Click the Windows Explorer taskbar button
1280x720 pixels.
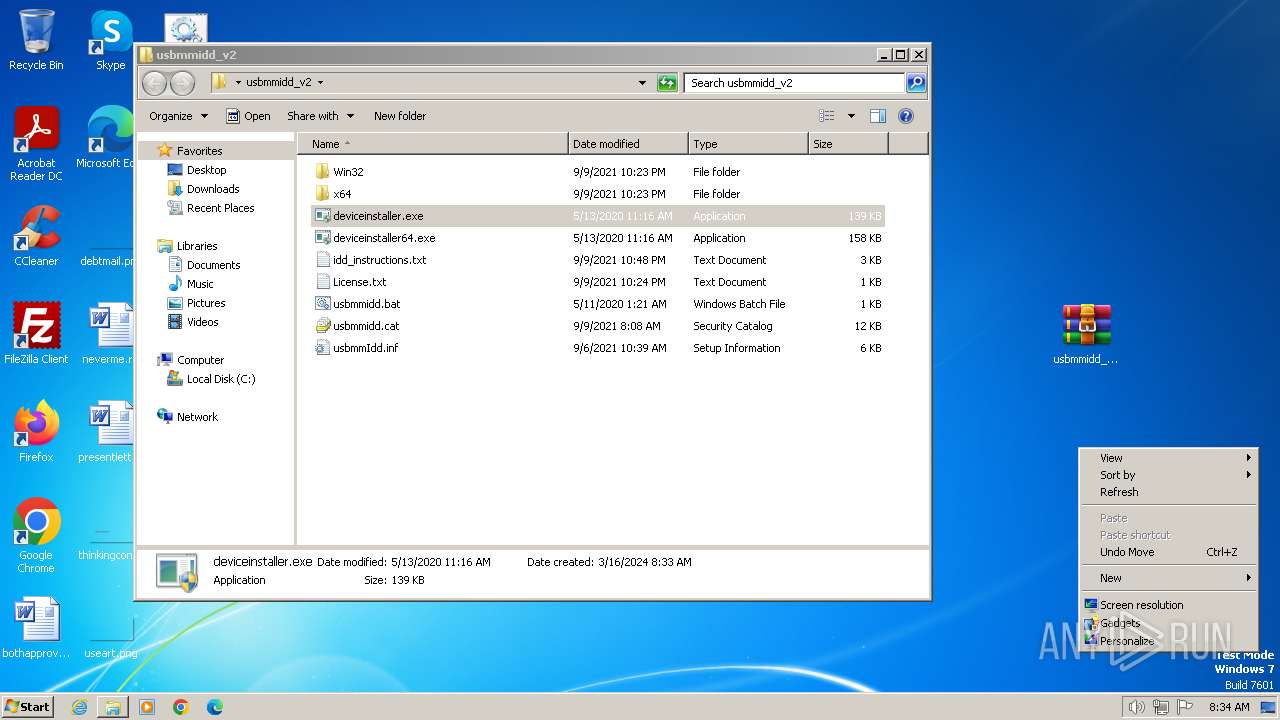point(113,707)
